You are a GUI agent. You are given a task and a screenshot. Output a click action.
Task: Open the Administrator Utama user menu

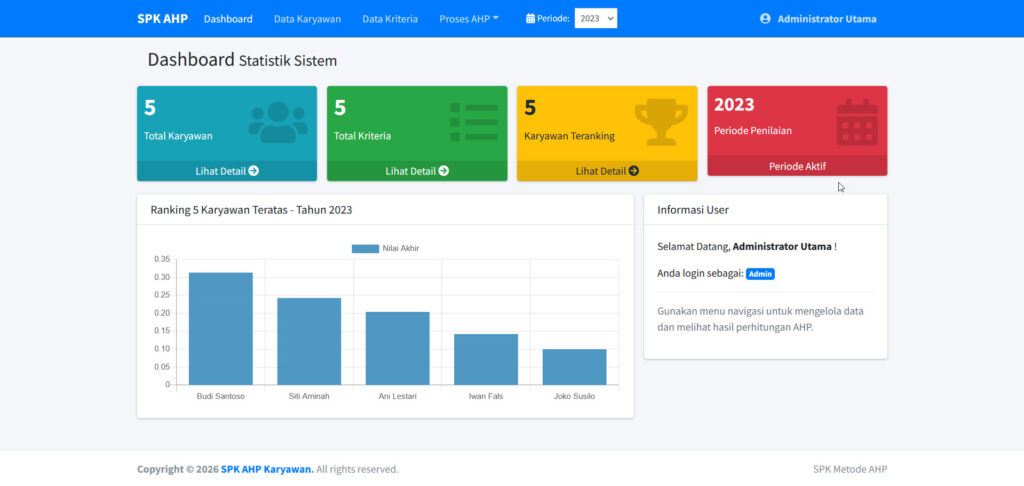[826, 19]
